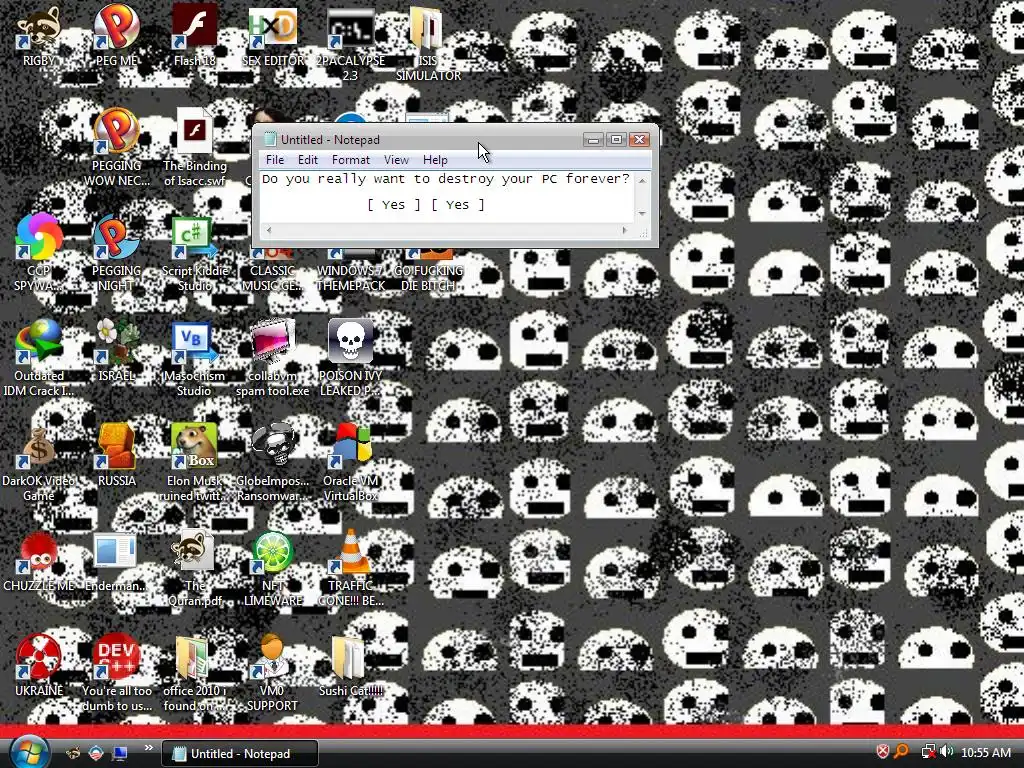This screenshot has width=1024, height=768.
Task: Click the Notepad vertical scrollbar down arrow
Action: click(642, 214)
